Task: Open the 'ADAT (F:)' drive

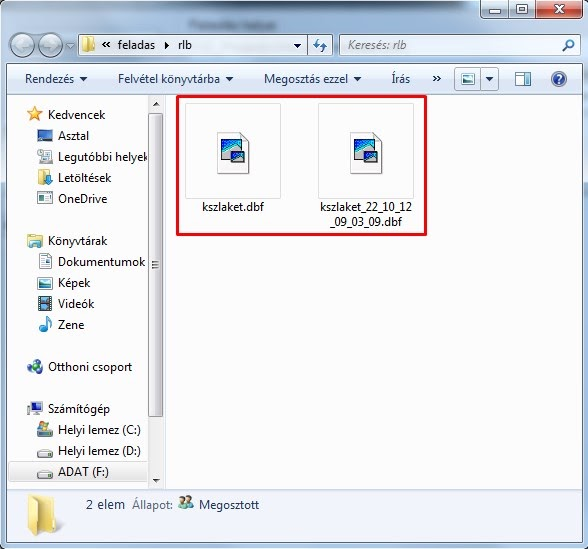Action: (x=83, y=472)
